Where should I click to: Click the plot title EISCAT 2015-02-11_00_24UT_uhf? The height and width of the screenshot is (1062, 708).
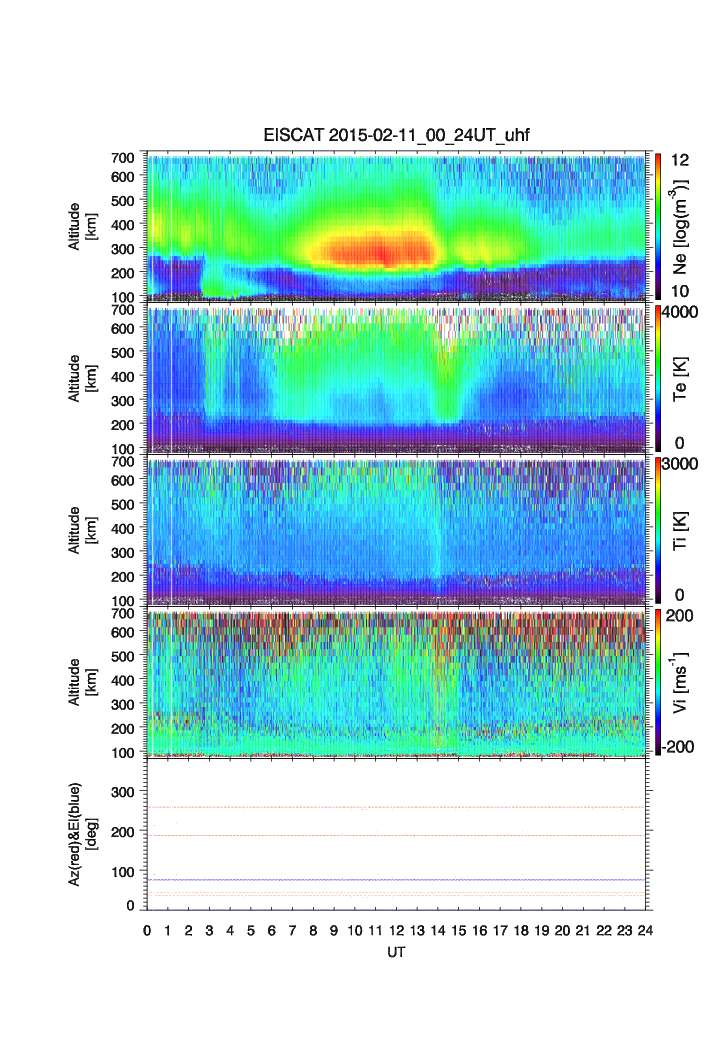(396, 135)
